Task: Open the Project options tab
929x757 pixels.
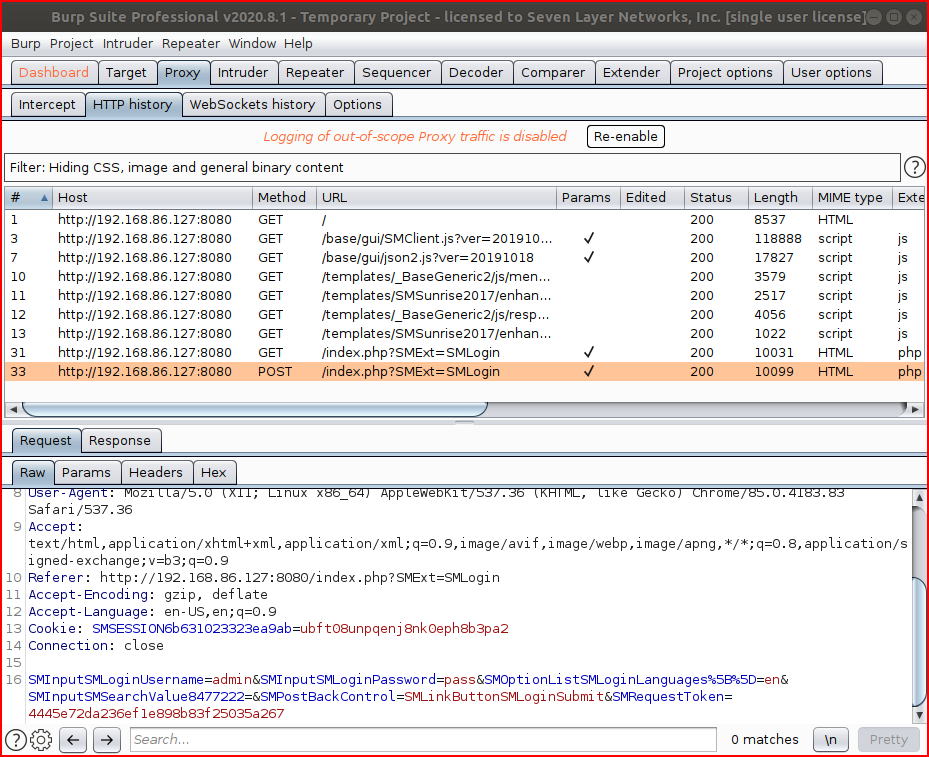Action: [x=725, y=73]
